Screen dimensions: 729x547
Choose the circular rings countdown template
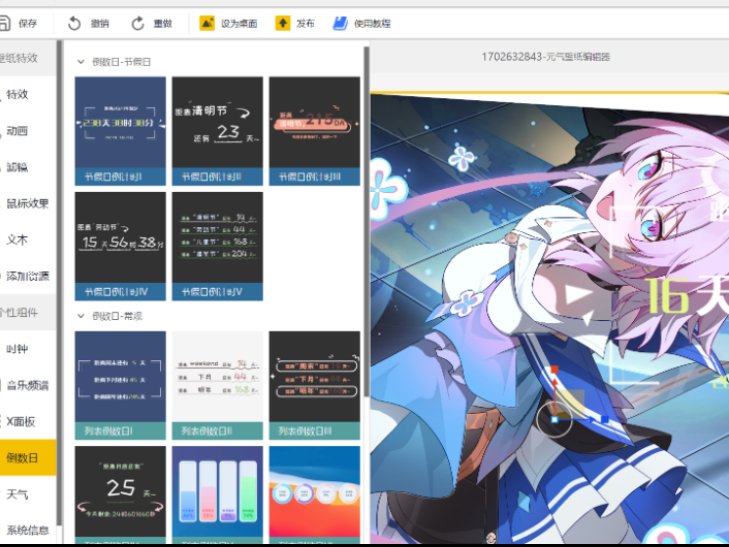coord(314,494)
